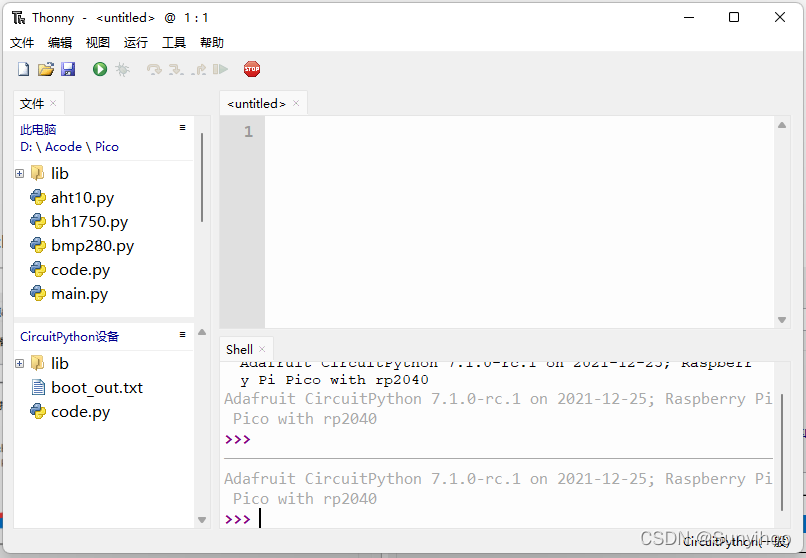The height and width of the screenshot is (558, 806).
Task: Click line number 1 in the gutter
Action: (x=248, y=132)
